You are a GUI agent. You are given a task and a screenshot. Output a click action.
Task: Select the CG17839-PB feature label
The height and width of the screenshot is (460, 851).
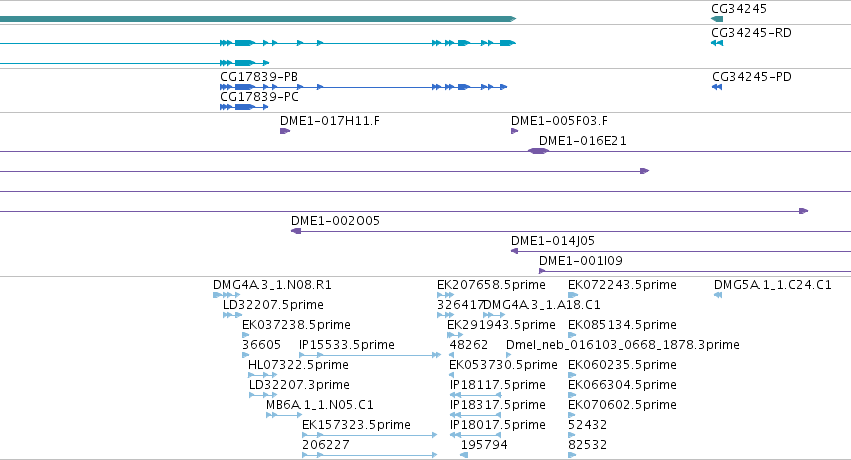point(259,76)
